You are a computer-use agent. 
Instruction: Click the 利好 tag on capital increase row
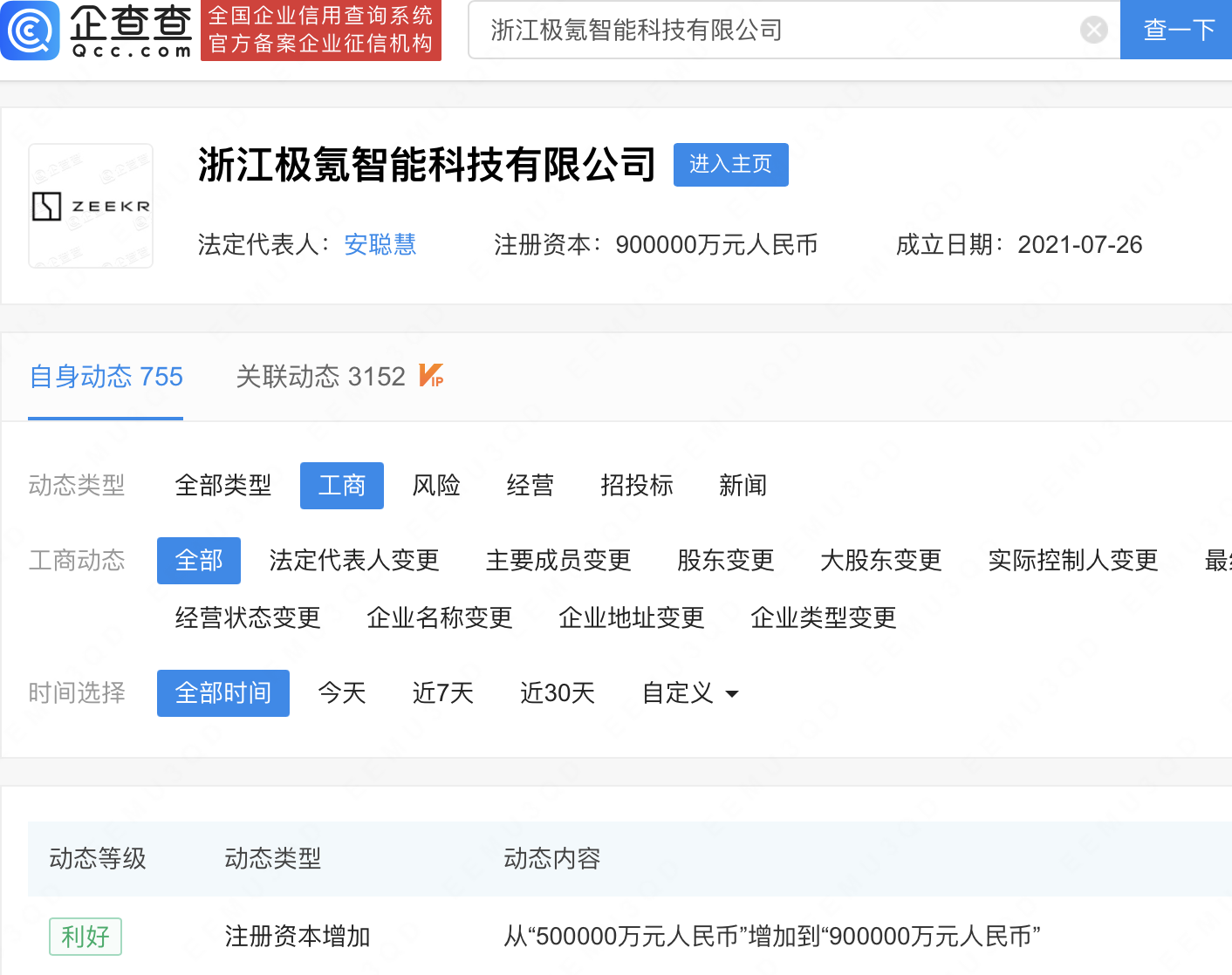pyautogui.click(x=85, y=937)
